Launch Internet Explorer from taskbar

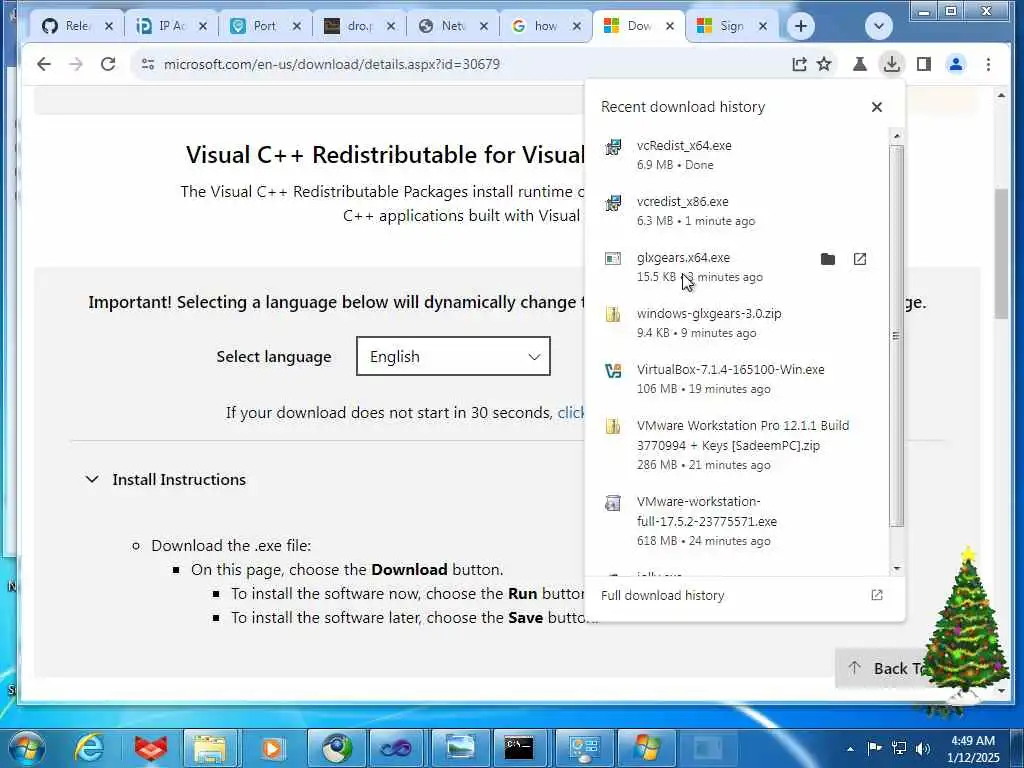coord(89,747)
